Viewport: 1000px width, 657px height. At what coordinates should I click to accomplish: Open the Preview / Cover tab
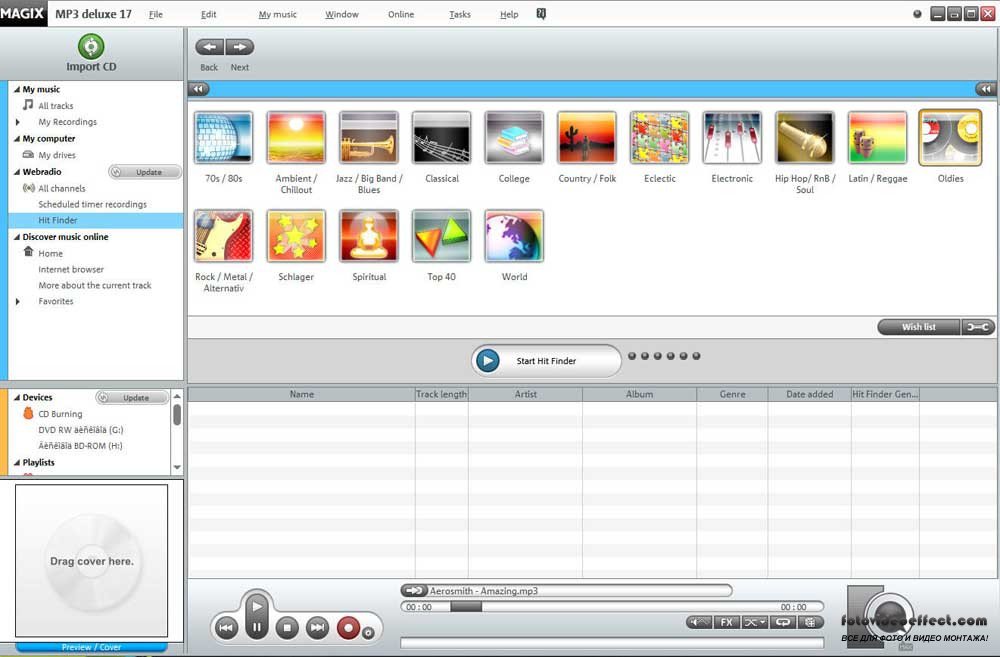[92, 647]
